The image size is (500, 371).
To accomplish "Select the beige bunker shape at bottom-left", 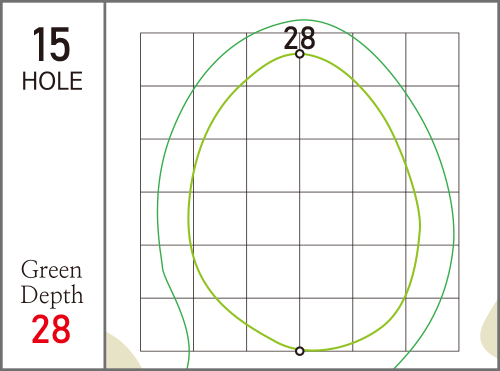I will tap(122, 353).
